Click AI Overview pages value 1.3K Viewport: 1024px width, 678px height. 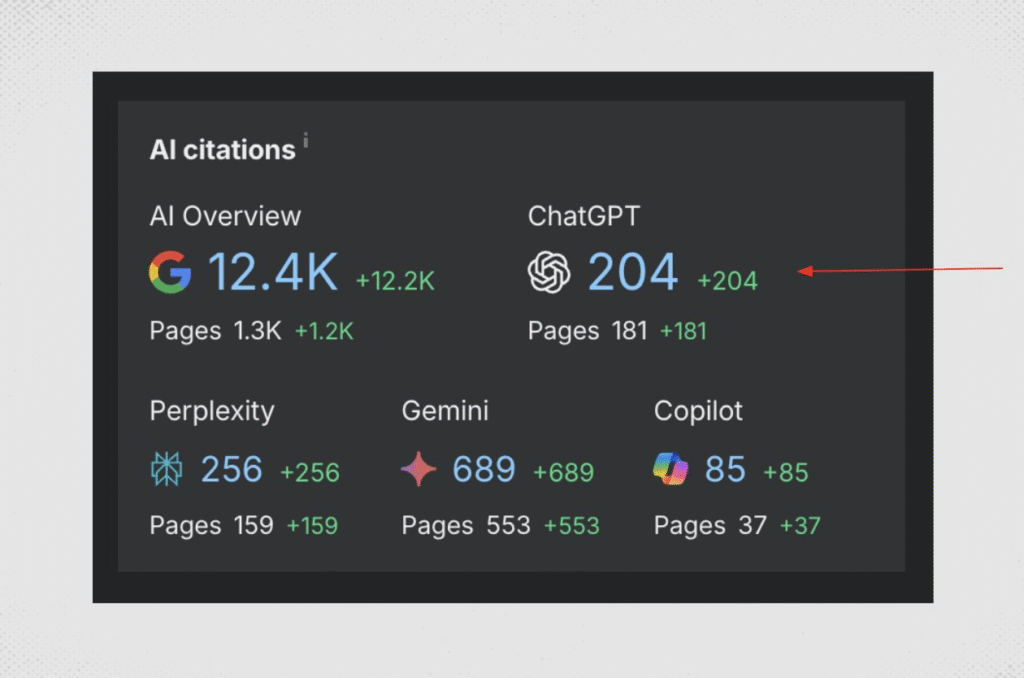click(257, 331)
